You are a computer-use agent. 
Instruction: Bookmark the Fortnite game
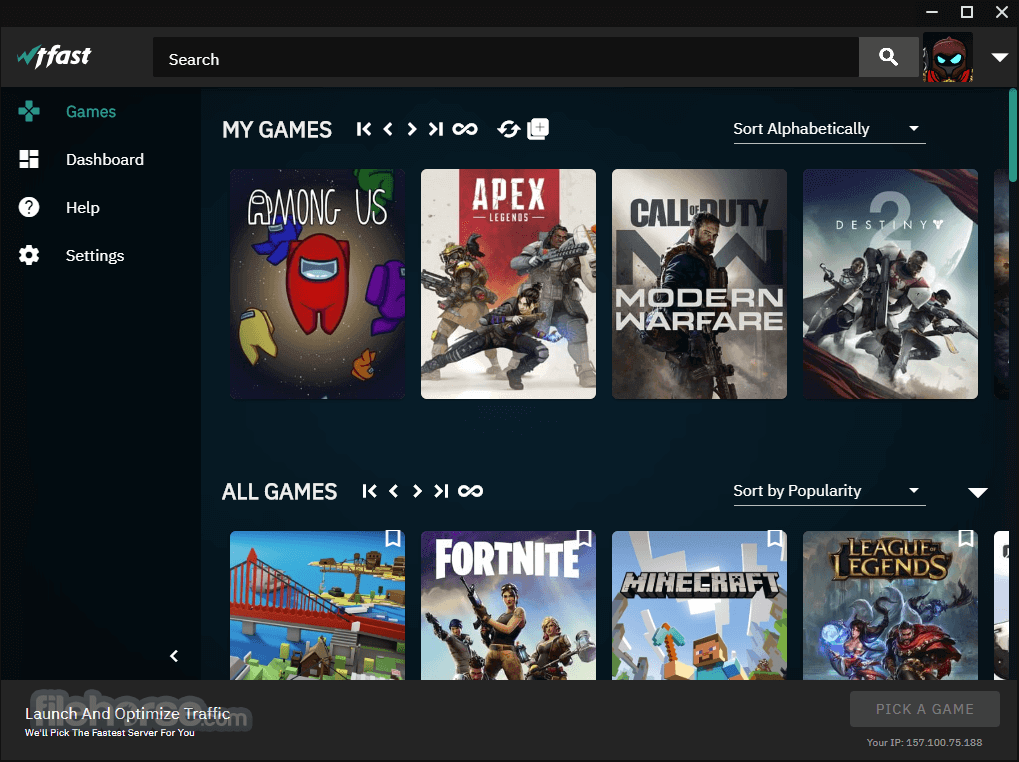pyautogui.click(x=584, y=539)
